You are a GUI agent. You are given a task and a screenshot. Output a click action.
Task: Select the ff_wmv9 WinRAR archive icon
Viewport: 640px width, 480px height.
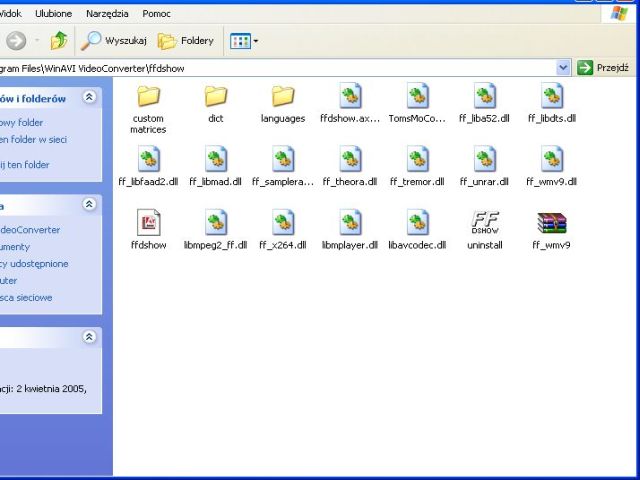coord(552,223)
